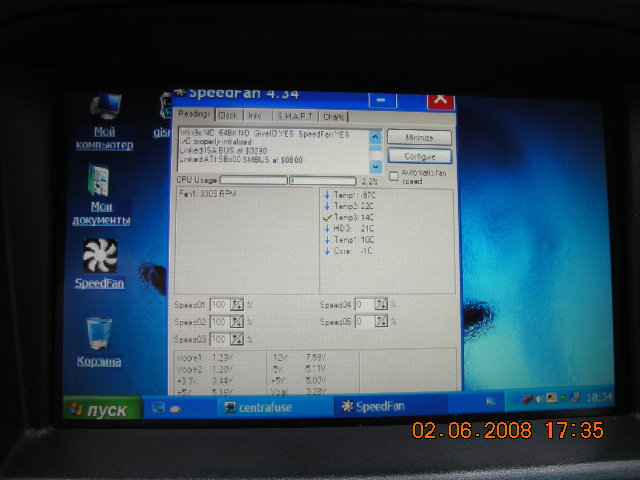Viewport: 640px width, 480px height.
Task: Click the Speed03 value field
Action: (220, 339)
